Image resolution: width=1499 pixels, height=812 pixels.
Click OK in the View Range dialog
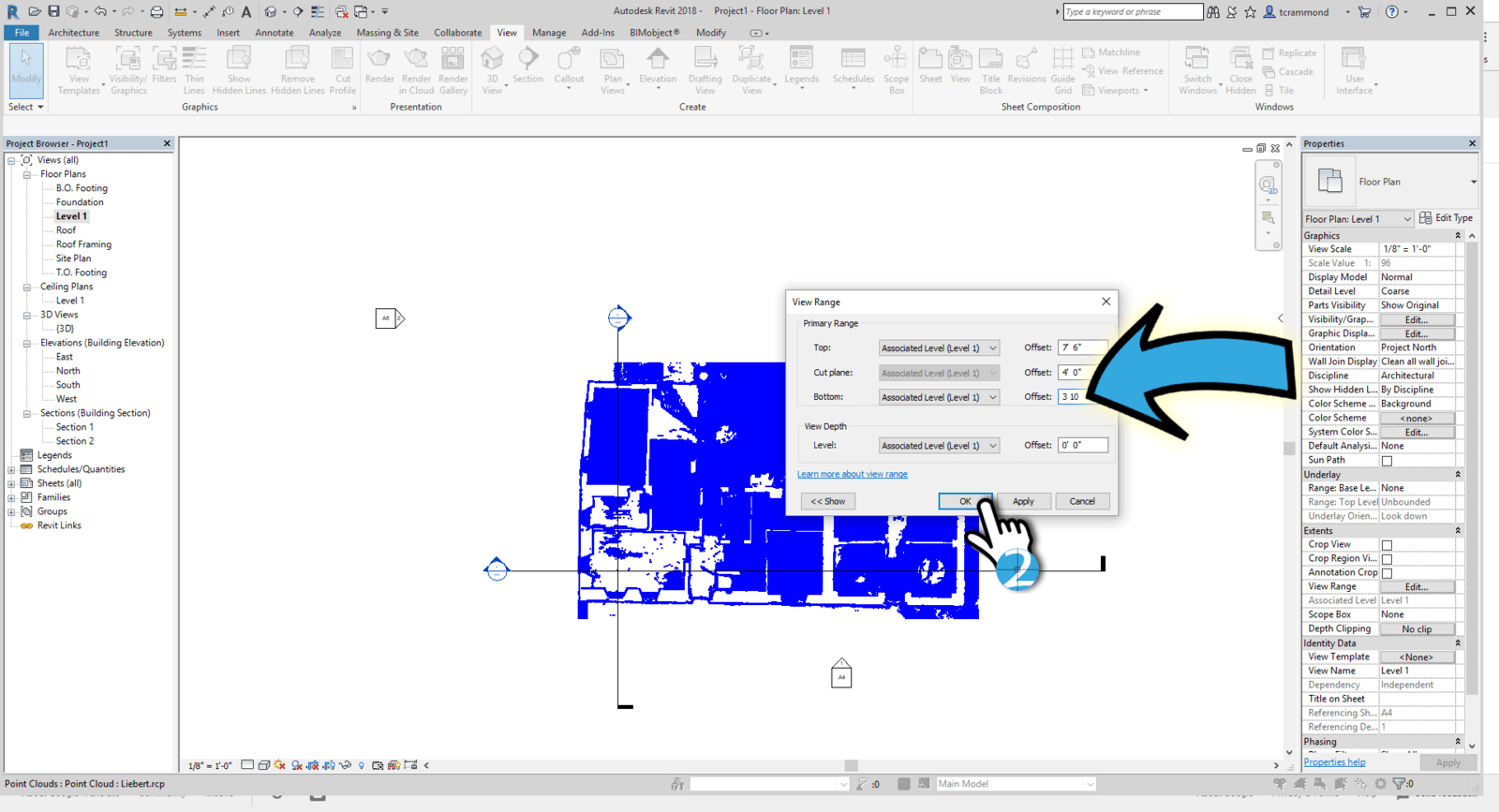click(x=965, y=501)
